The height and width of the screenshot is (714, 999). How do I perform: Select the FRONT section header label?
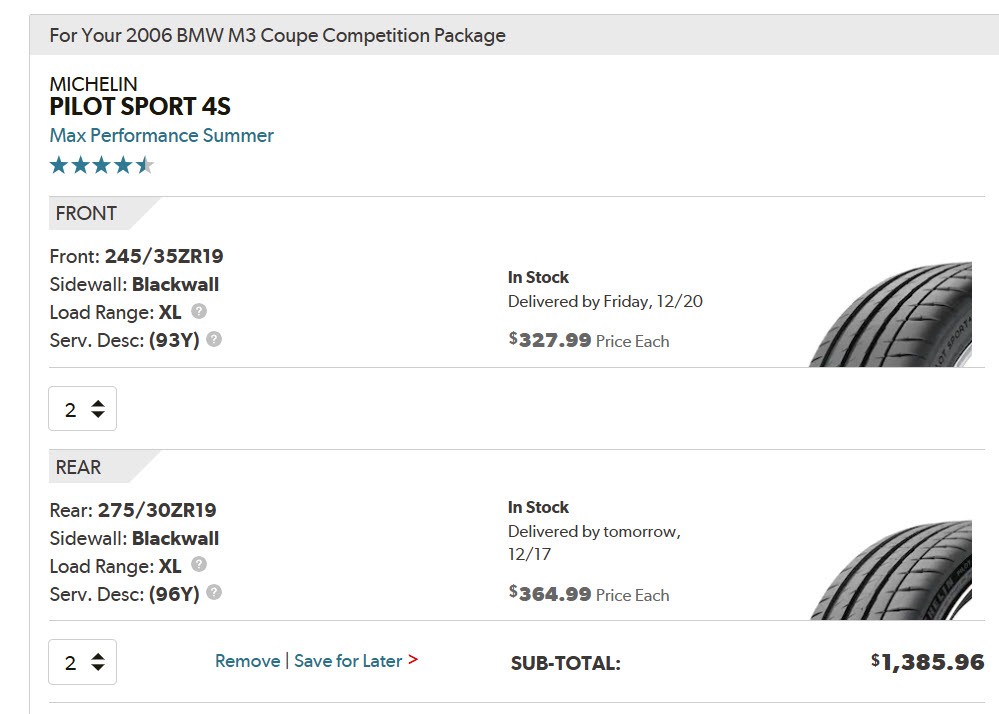coord(86,213)
